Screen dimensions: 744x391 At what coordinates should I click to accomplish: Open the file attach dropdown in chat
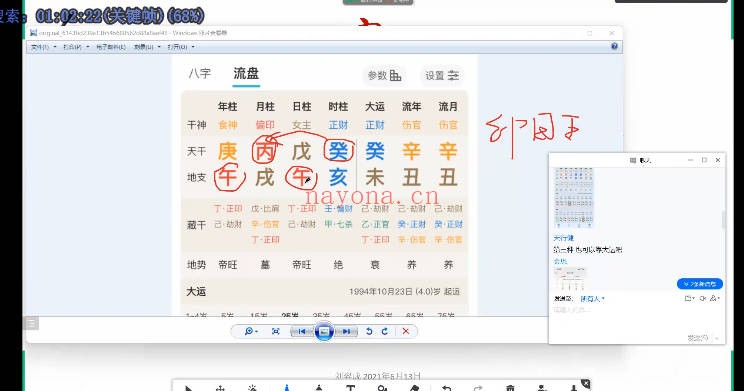pos(689,298)
